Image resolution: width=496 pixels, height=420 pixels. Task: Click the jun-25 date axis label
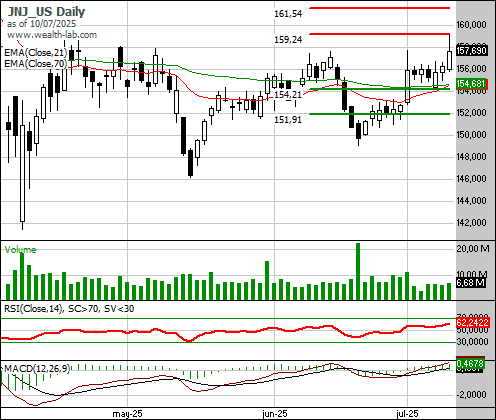(275, 414)
